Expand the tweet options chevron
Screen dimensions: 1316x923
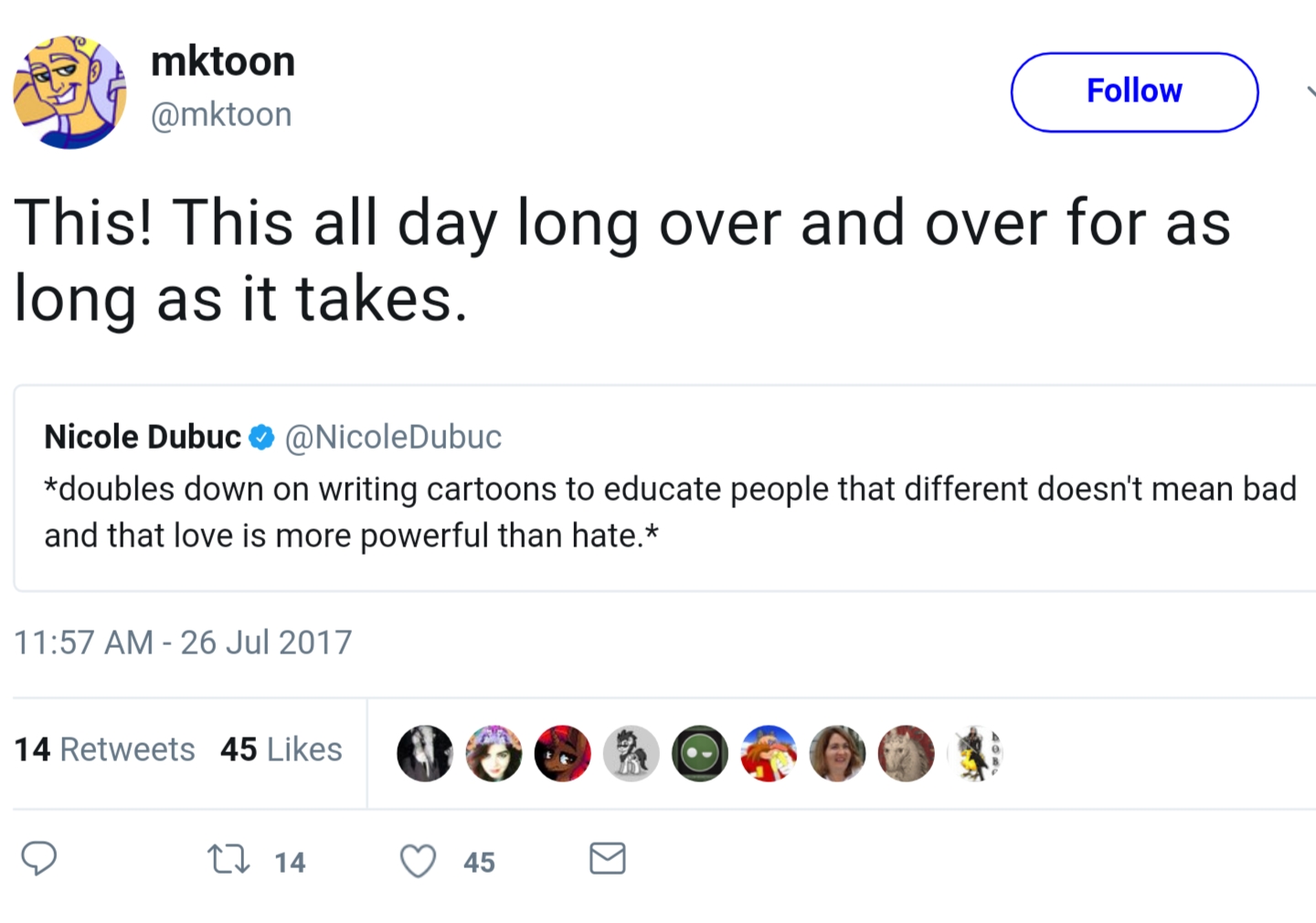coord(1311,91)
